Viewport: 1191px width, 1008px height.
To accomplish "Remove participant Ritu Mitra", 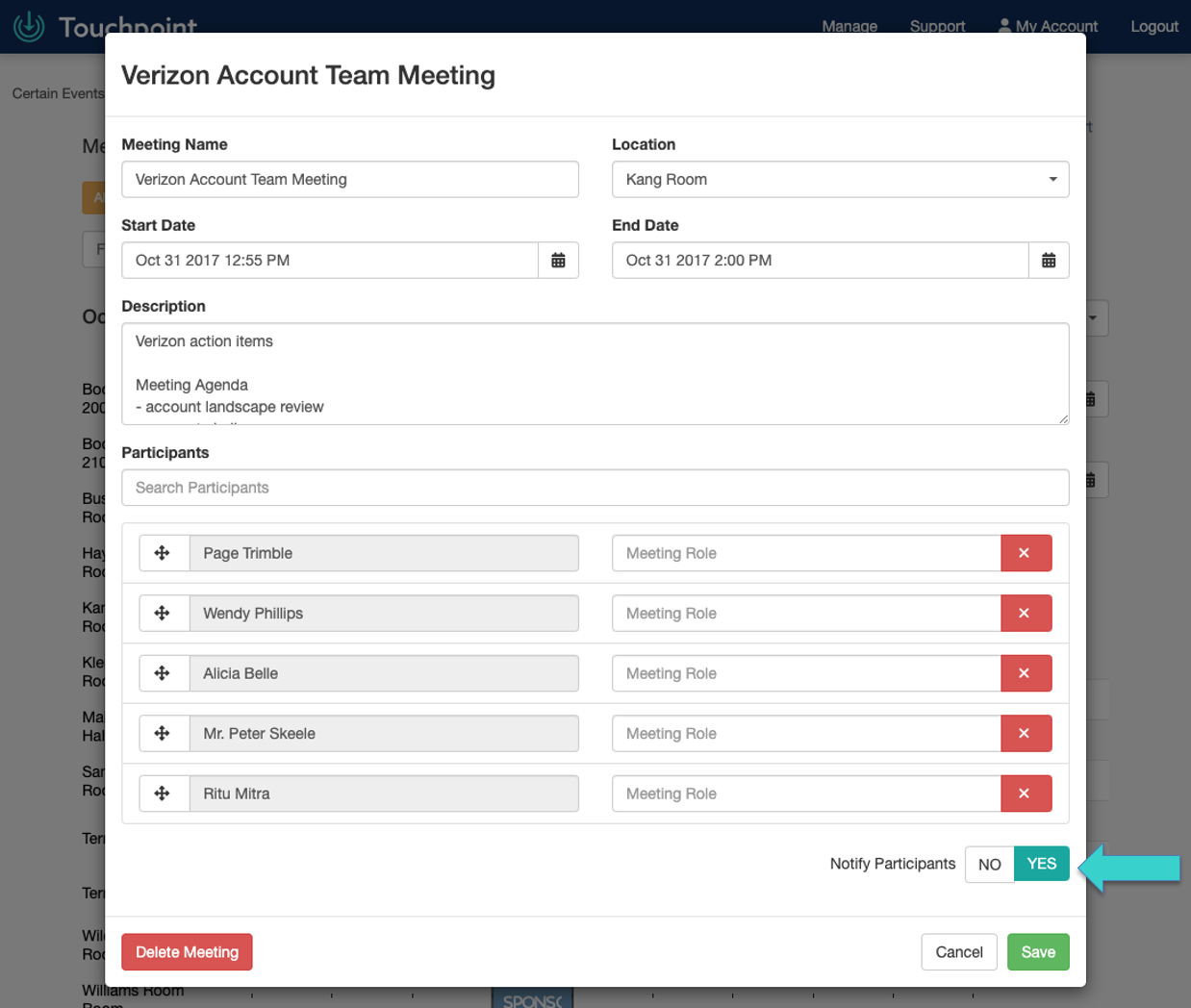I will pyautogui.click(x=1026, y=794).
